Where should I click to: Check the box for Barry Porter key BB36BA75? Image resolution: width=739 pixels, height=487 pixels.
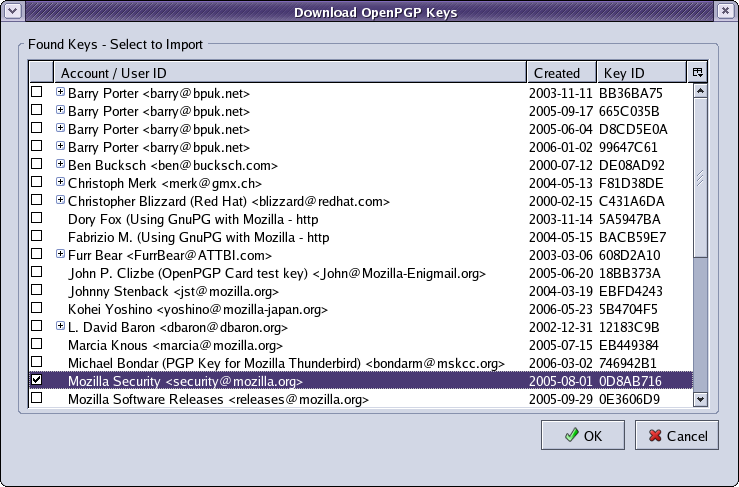[x=36, y=91]
